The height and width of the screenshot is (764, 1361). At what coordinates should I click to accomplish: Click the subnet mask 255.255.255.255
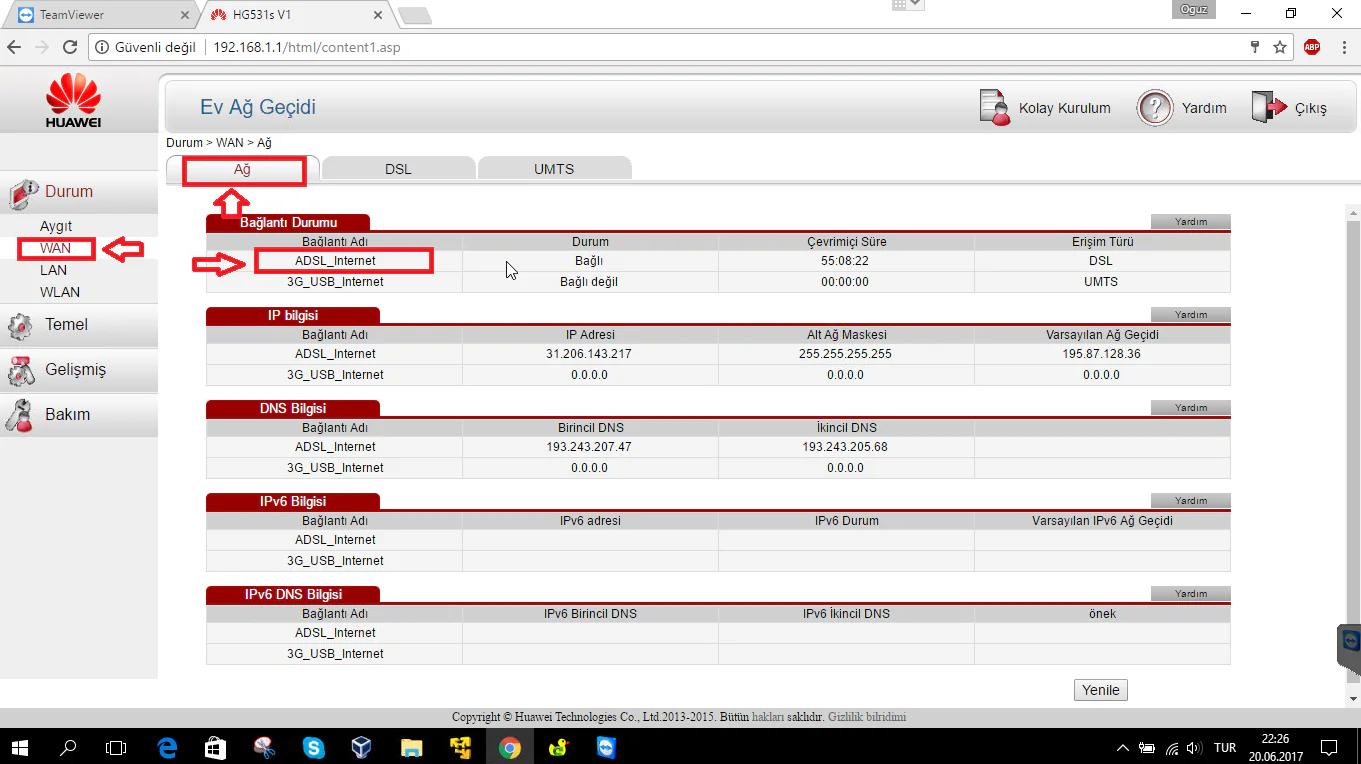click(845, 354)
